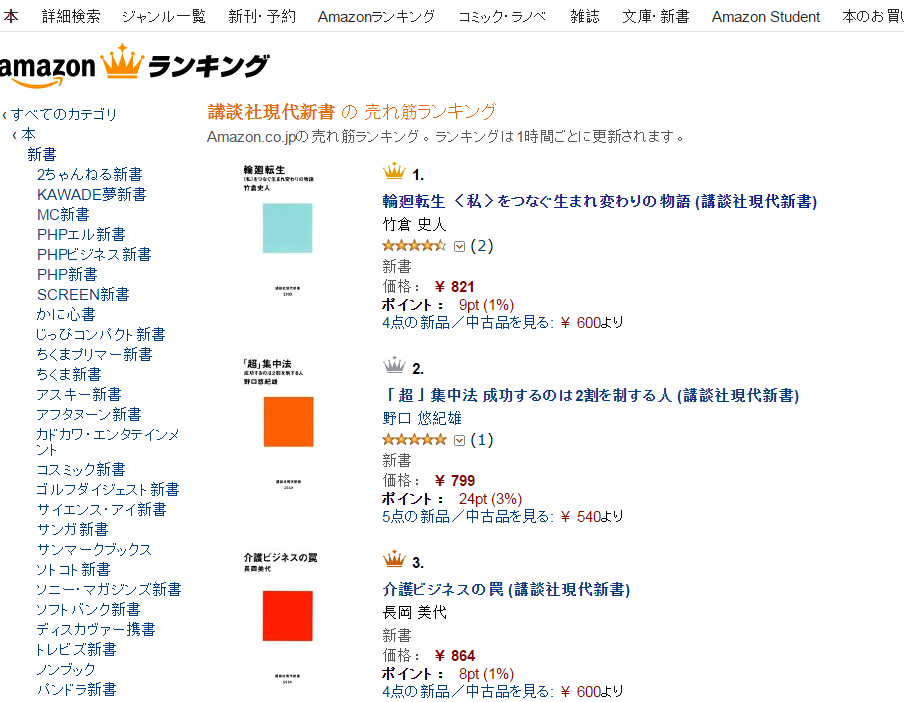Open 新刊・予約 in the top navigation
The image size is (904, 702).
tap(262, 16)
